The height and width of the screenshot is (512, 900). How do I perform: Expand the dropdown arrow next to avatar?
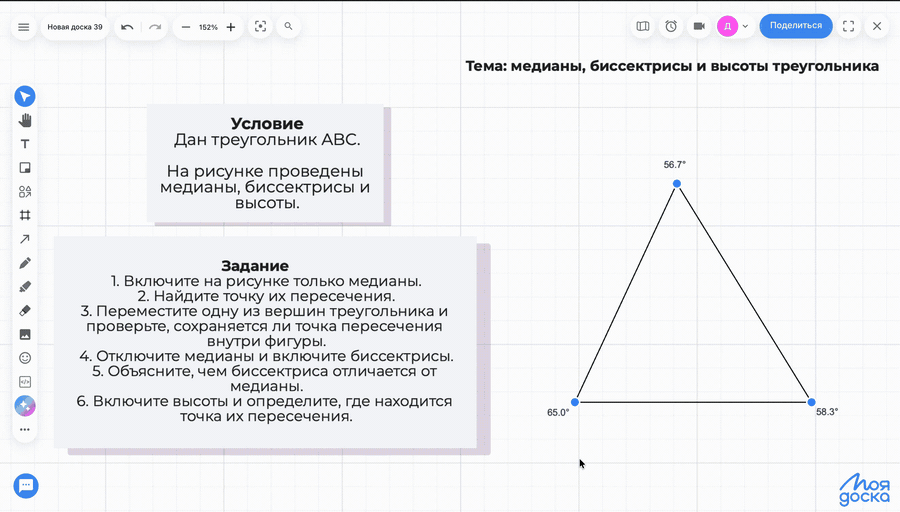745,26
